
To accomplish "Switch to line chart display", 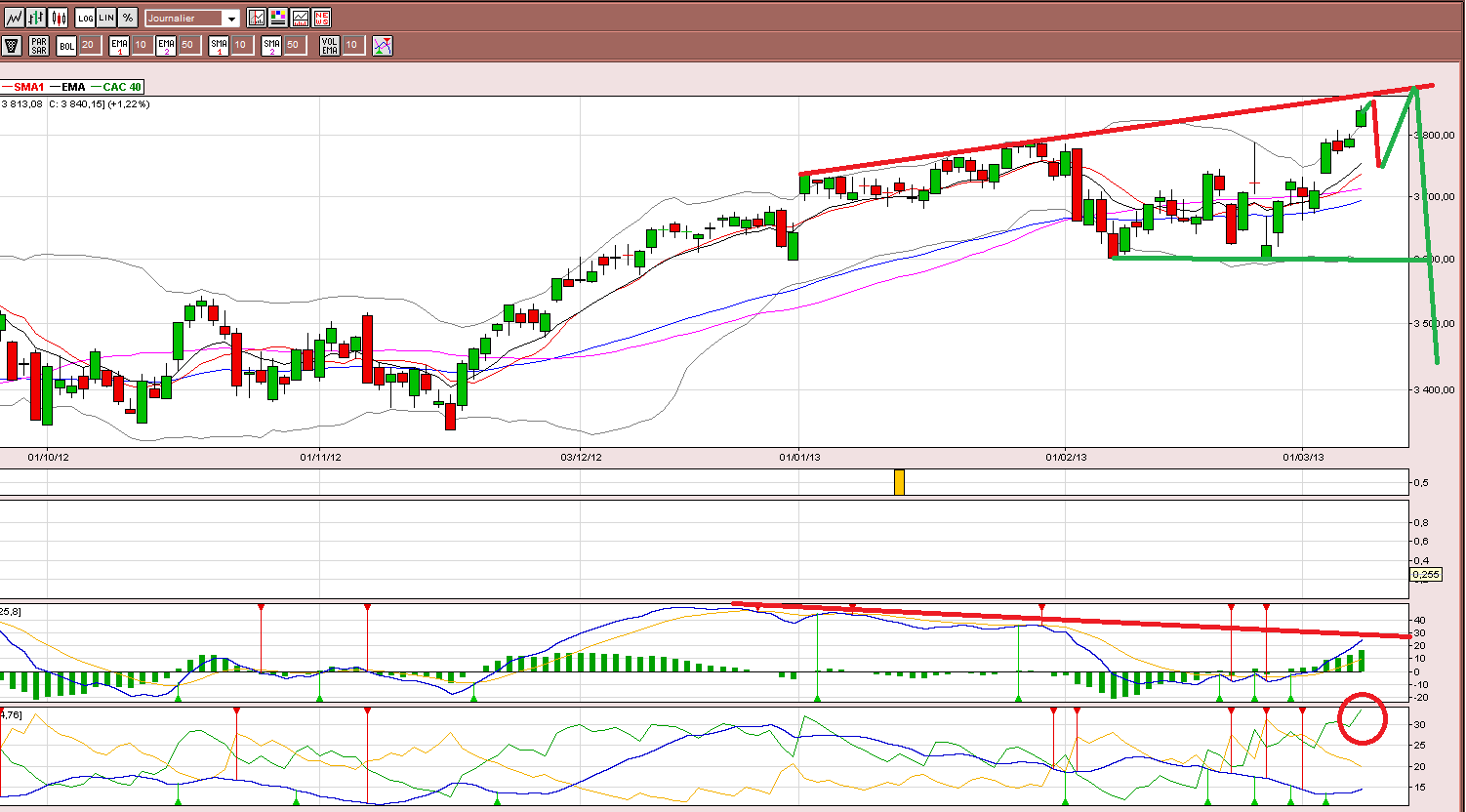I will pos(15,18).
